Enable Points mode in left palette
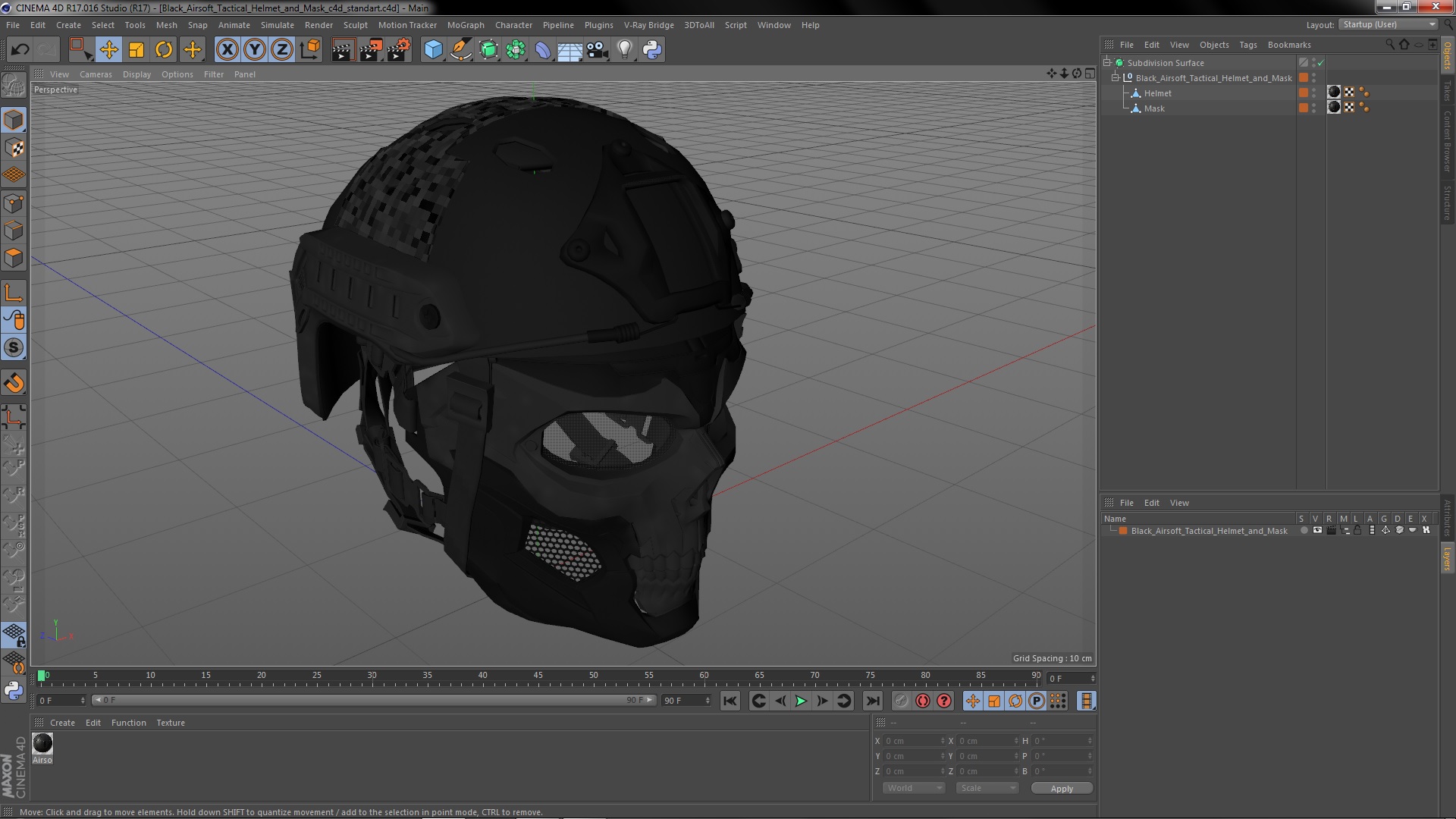Image resolution: width=1456 pixels, height=819 pixels. [x=14, y=203]
